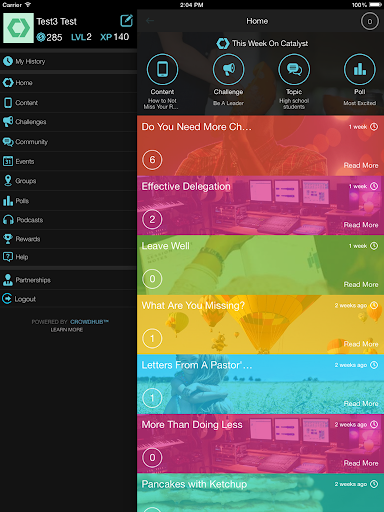Open Rewards trophy item
Screen dimensions: 384x512
[68, 239]
